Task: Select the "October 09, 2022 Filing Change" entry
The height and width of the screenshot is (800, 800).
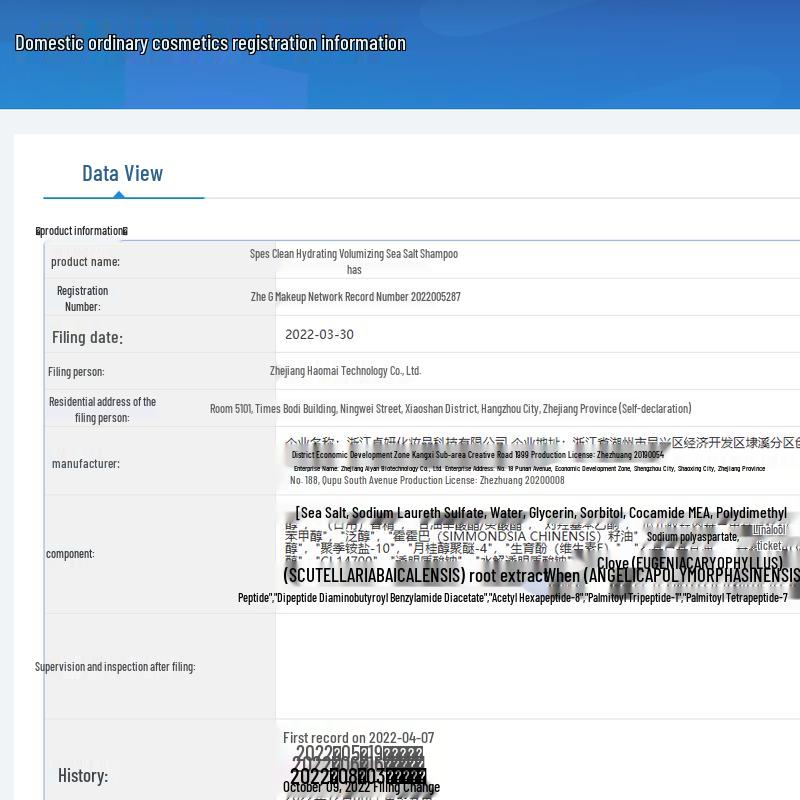Action: click(361, 787)
